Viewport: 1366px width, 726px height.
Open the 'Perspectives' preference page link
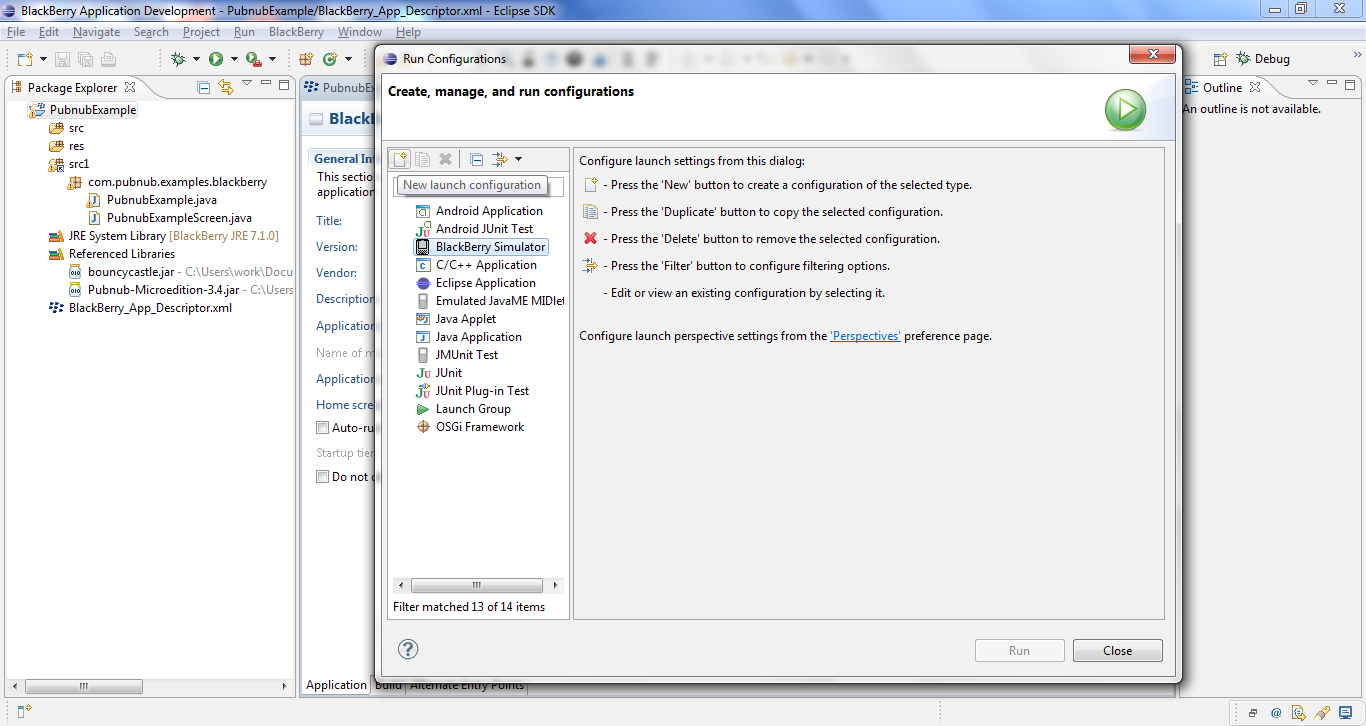pyautogui.click(x=865, y=336)
